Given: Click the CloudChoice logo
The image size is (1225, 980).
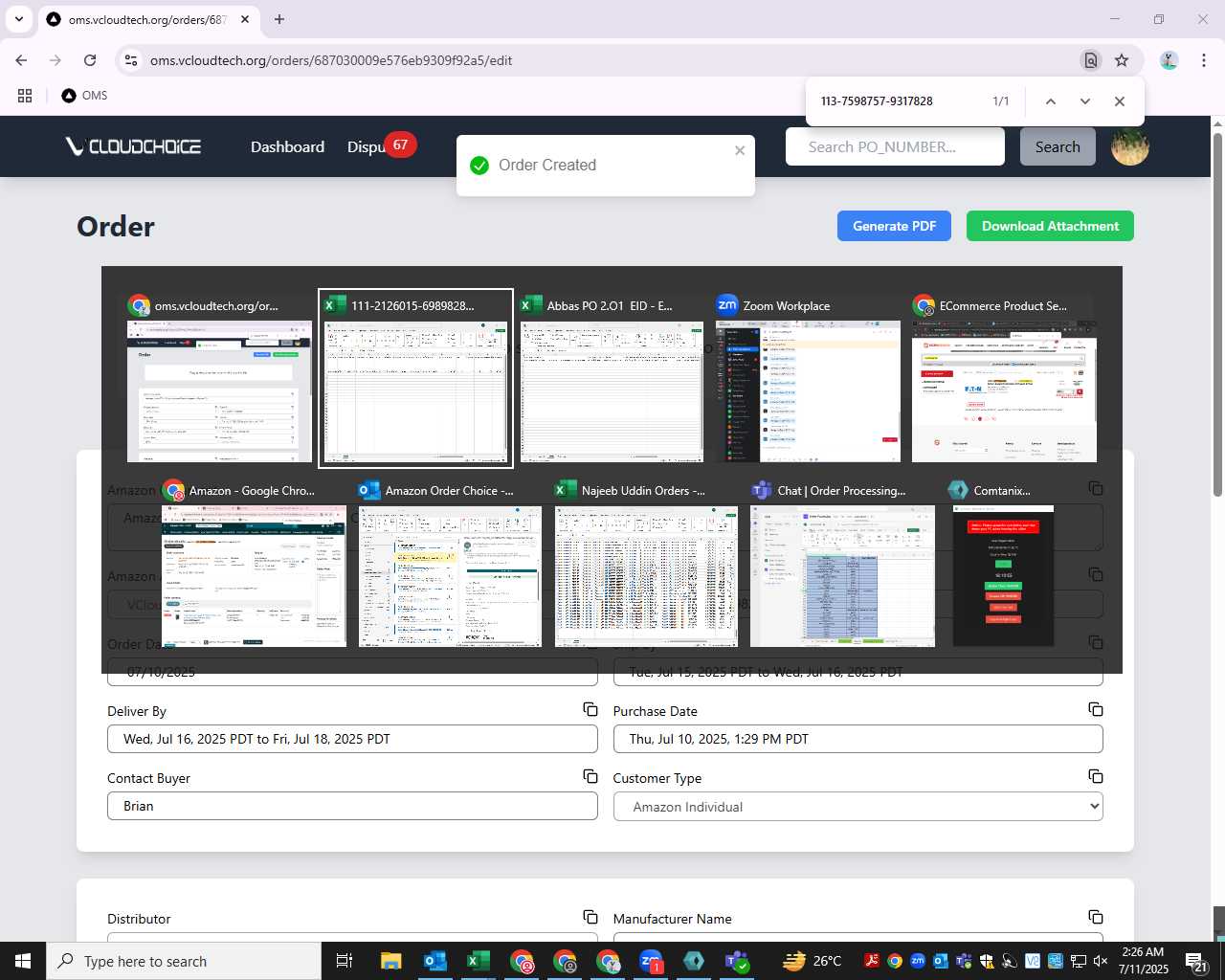Looking at the screenshot, I should [x=133, y=146].
